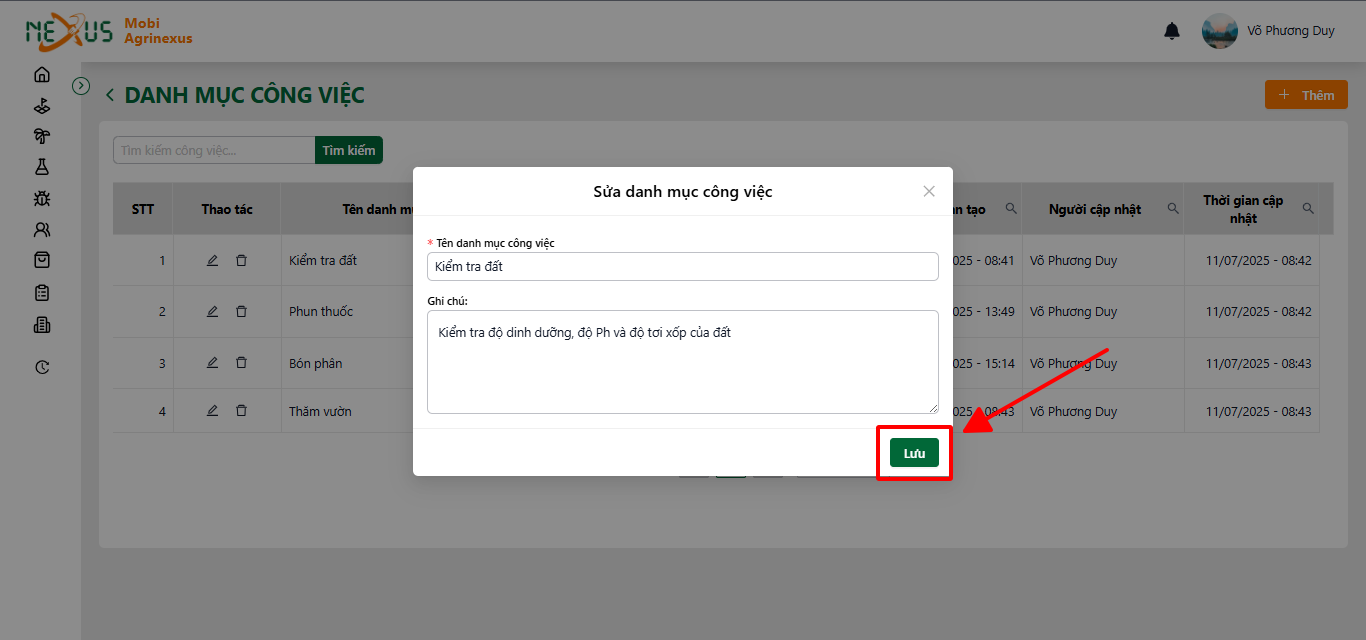Save changes with the Lưu button
This screenshot has width=1366, height=640.
(914, 453)
